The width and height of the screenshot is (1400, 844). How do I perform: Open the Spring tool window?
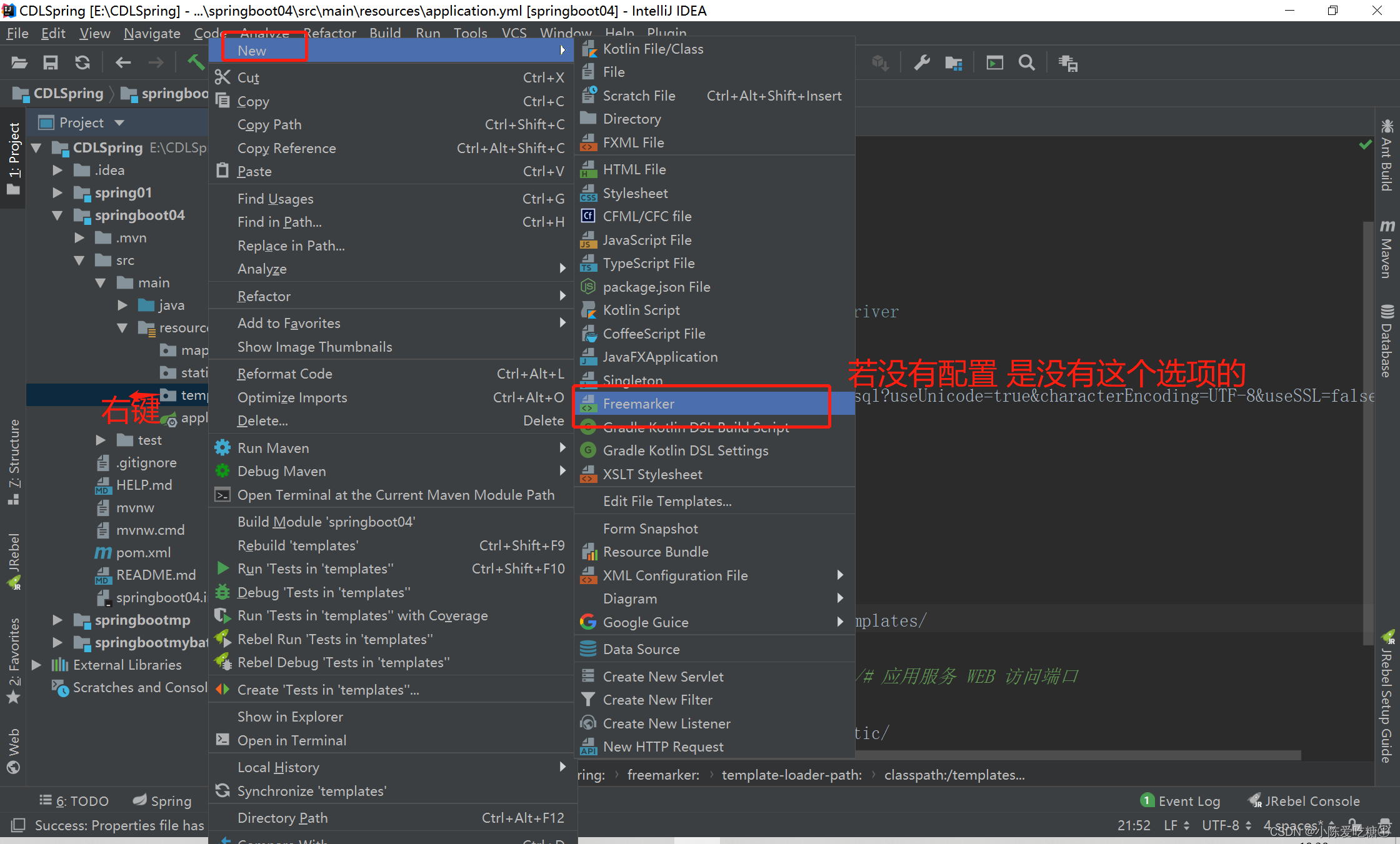[x=162, y=801]
